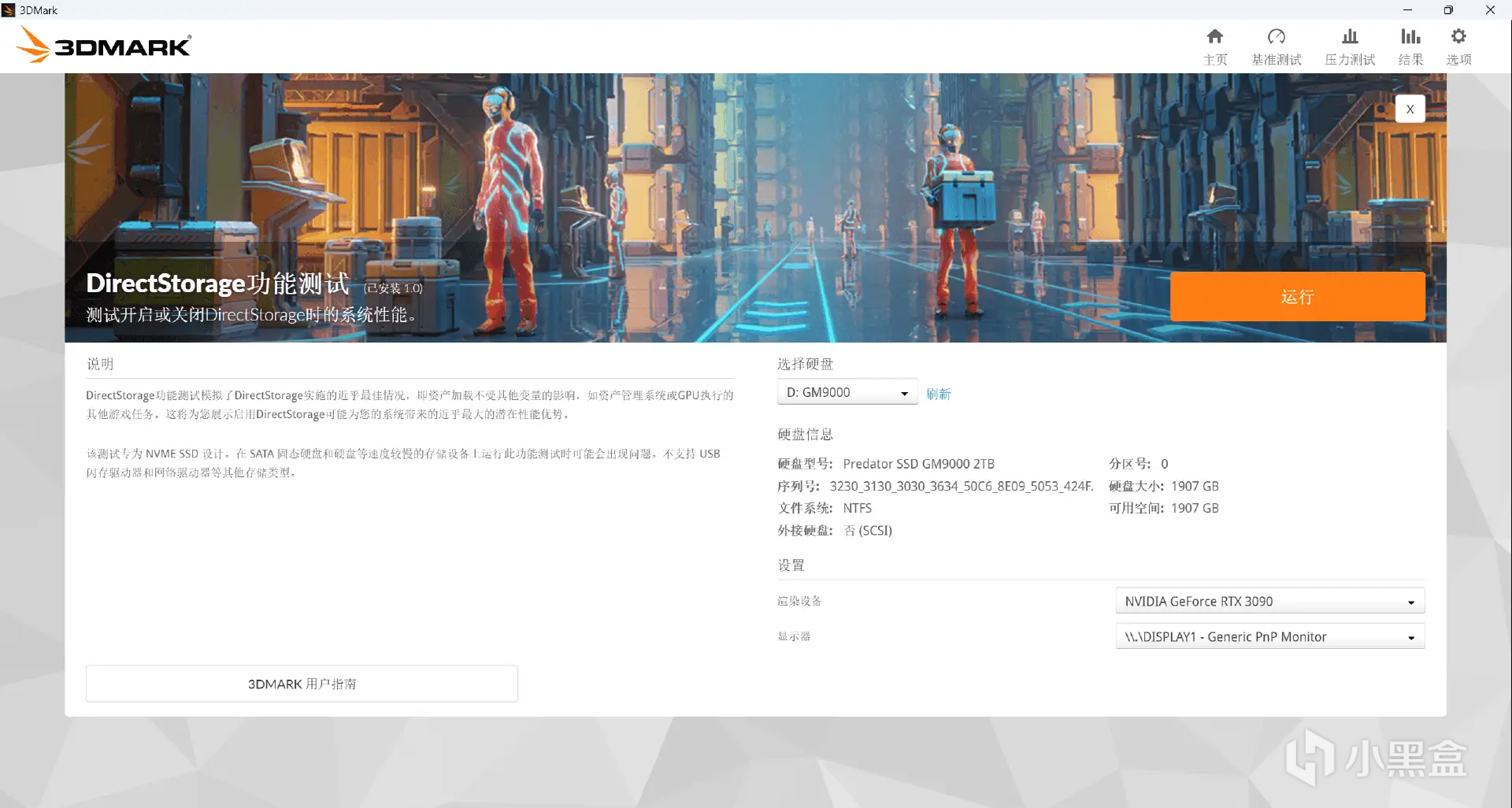Click the 3DMark logo

(103, 45)
